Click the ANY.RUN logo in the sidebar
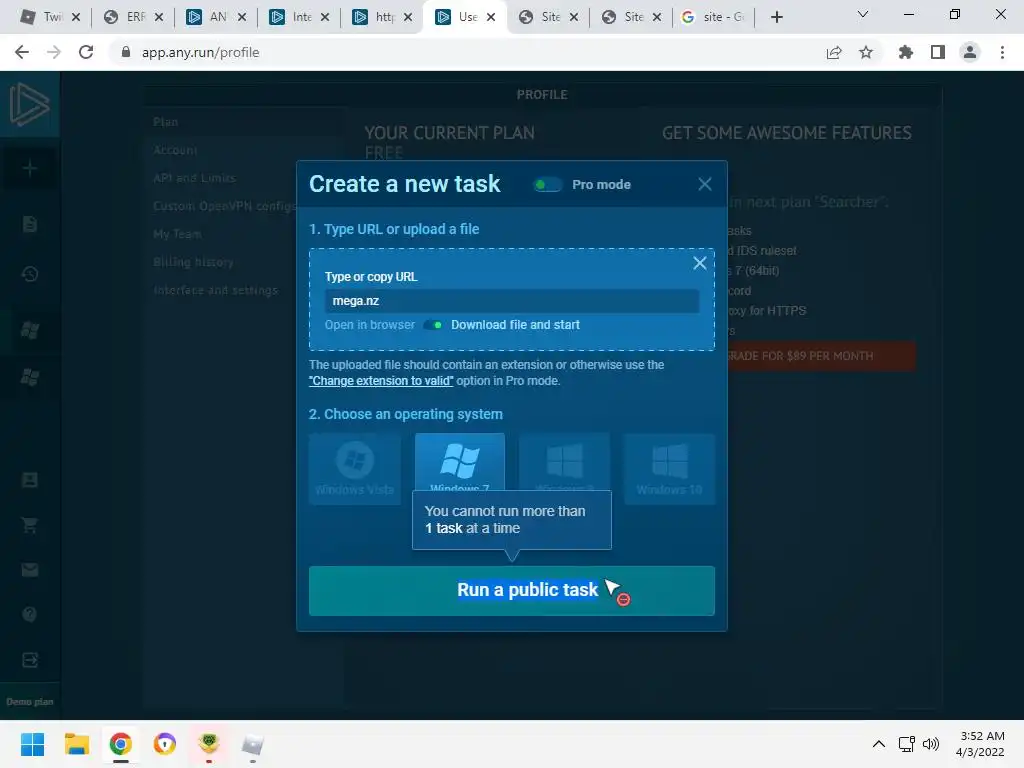The height and width of the screenshot is (768, 1024). coord(29,104)
